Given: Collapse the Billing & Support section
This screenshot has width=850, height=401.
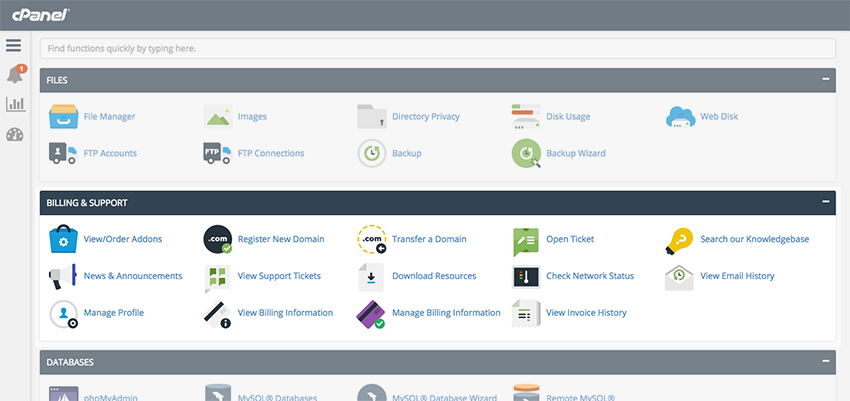Looking at the screenshot, I should 826,202.
